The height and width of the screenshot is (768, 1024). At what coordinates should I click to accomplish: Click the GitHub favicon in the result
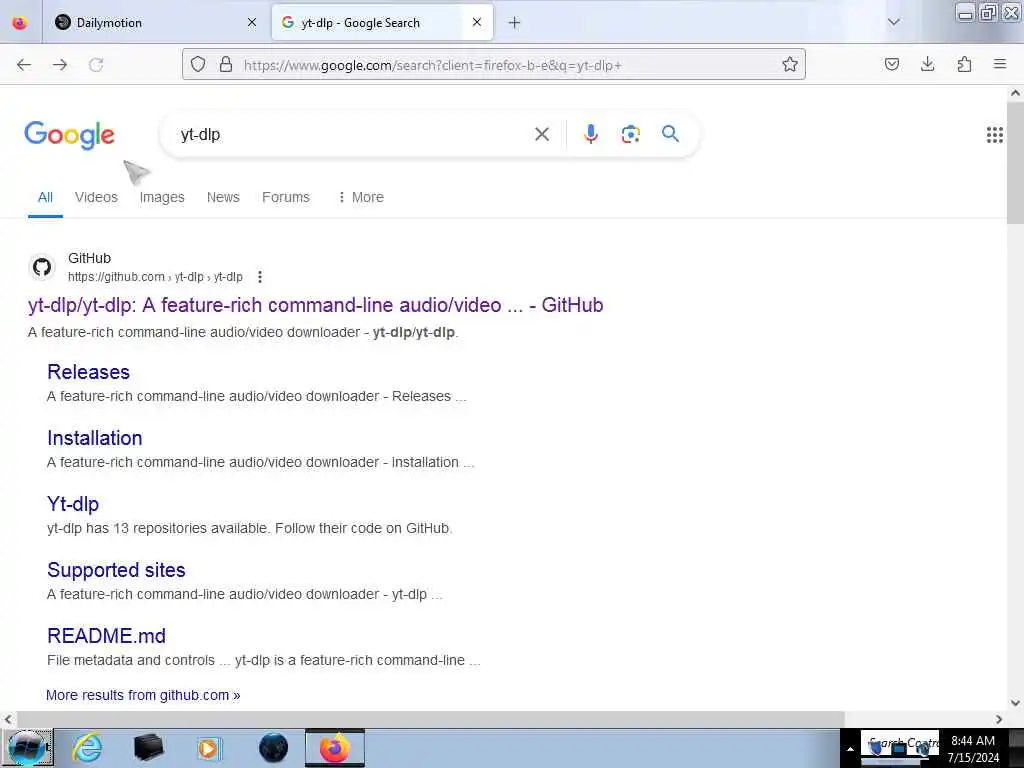tap(42, 267)
